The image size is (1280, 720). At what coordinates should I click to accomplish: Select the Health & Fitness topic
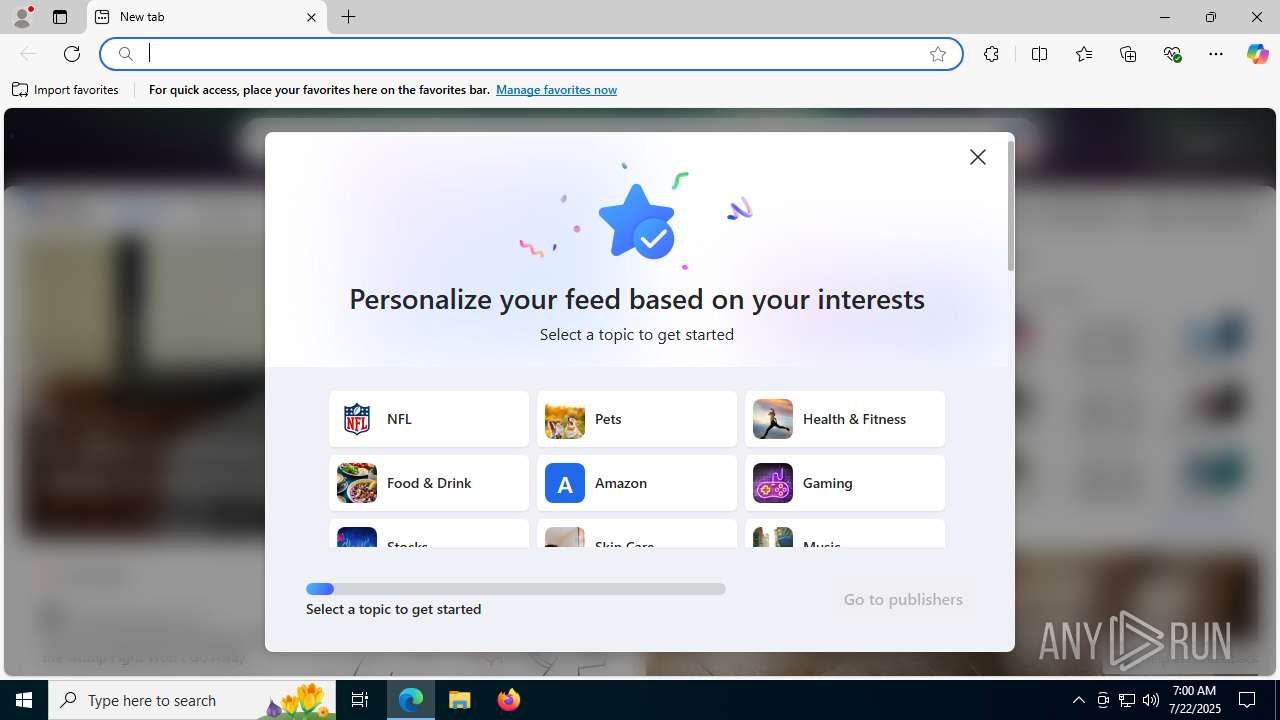tap(845, 419)
